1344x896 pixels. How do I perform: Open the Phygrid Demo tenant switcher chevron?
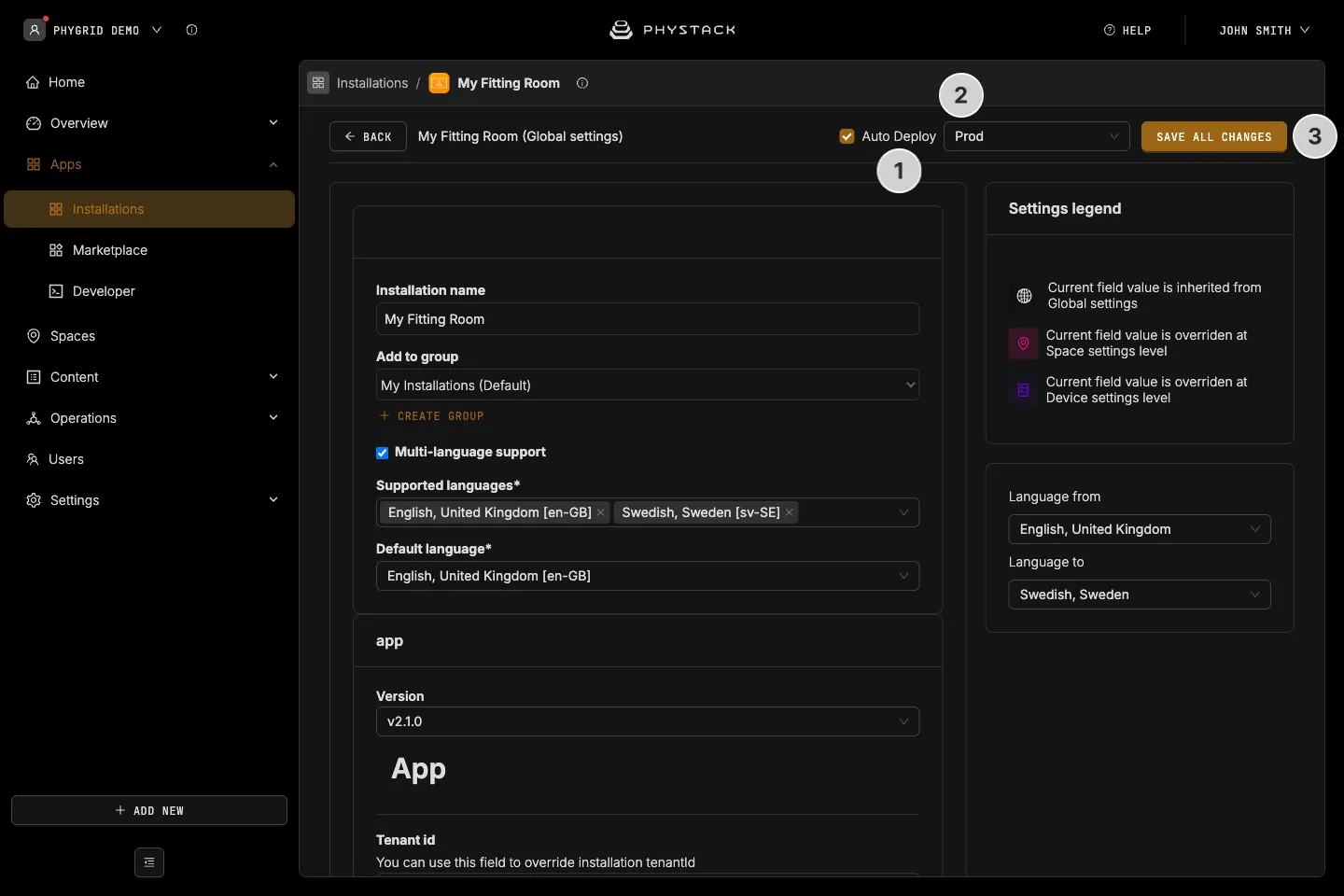point(157,30)
